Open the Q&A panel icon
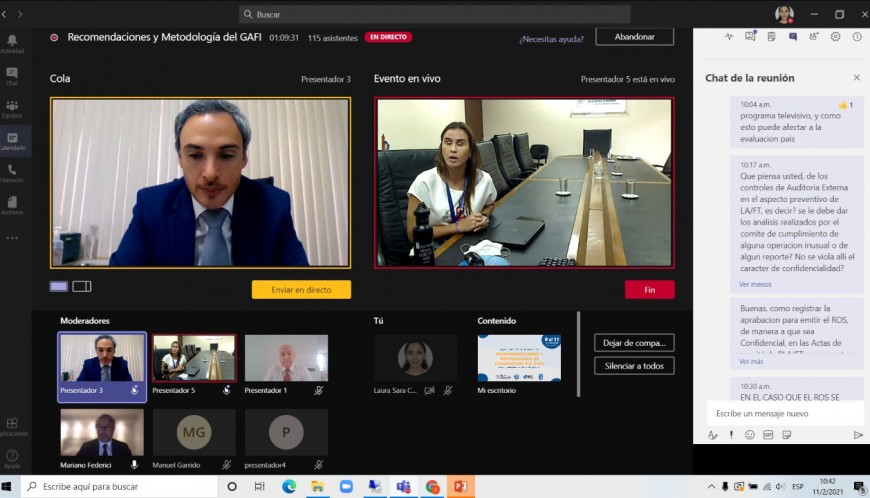The width and height of the screenshot is (870, 498). (x=750, y=36)
